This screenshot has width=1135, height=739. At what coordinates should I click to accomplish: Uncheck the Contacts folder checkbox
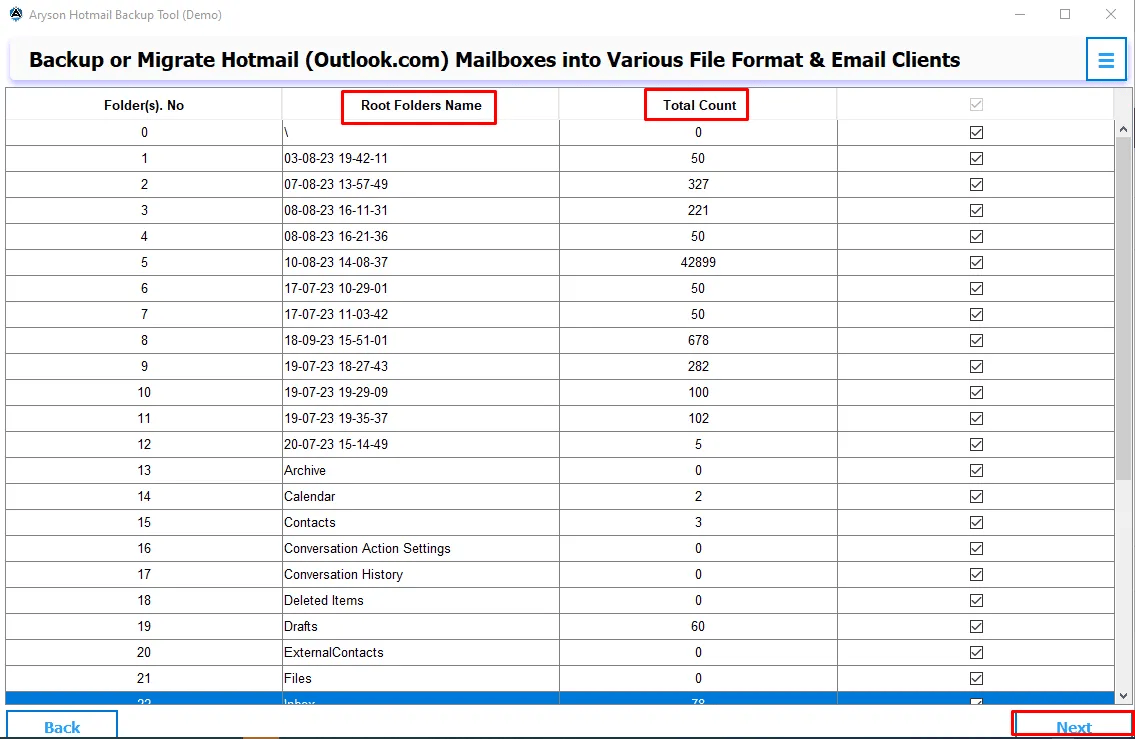pyautogui.click(x=976, y=523)
